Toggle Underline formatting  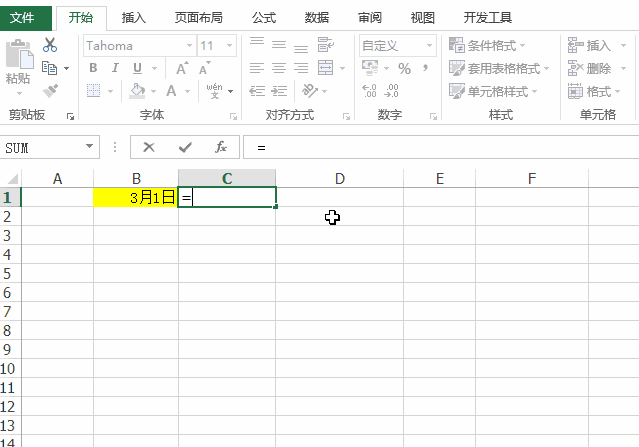(137, 68)
